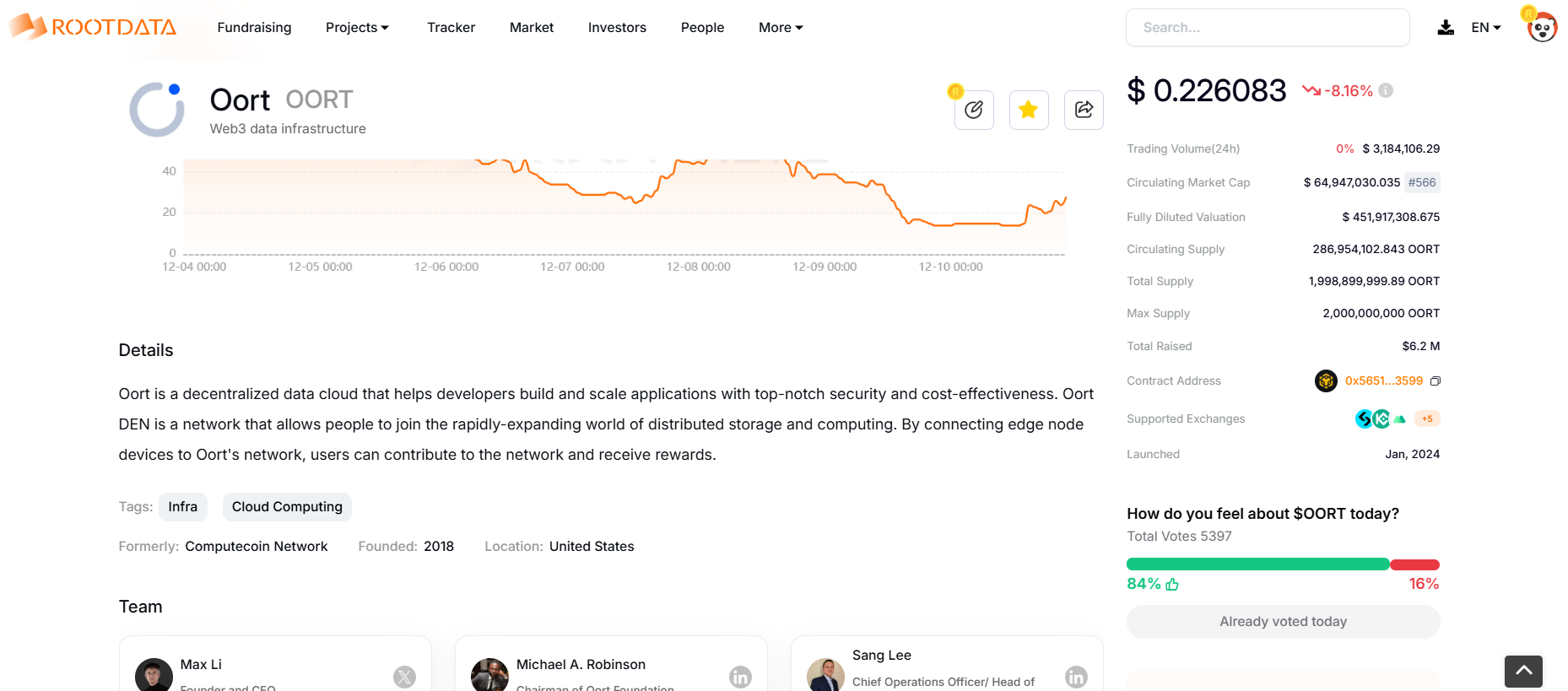Expand the More navigation menu
This screenshot has width=1568, height=691.
[781, 28]
